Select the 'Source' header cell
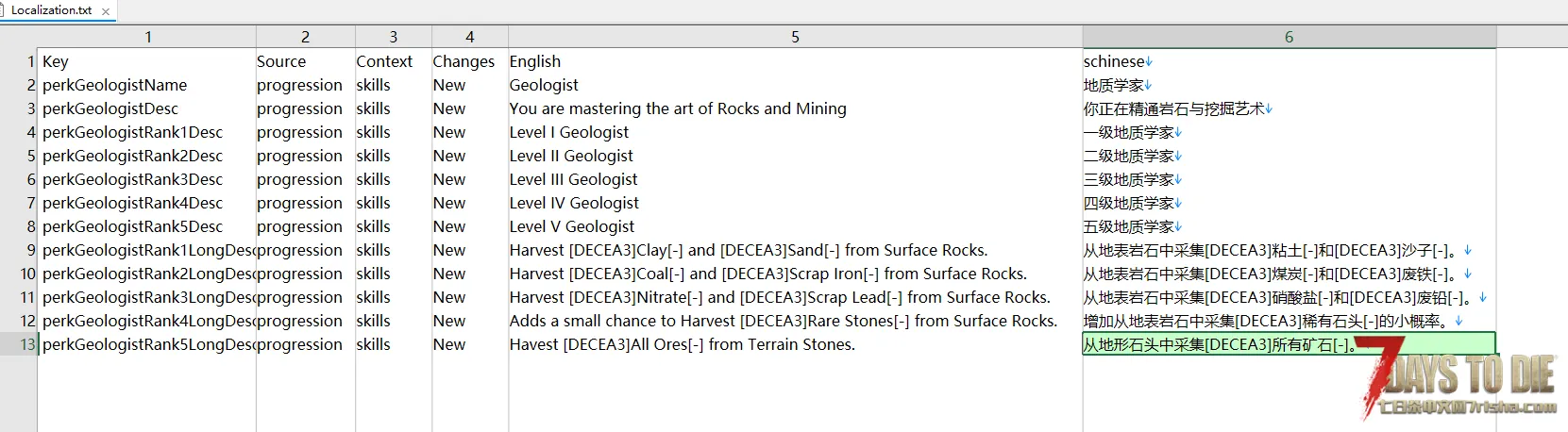This screenshot has height=432, width=1568. click(x=281, y=61)
